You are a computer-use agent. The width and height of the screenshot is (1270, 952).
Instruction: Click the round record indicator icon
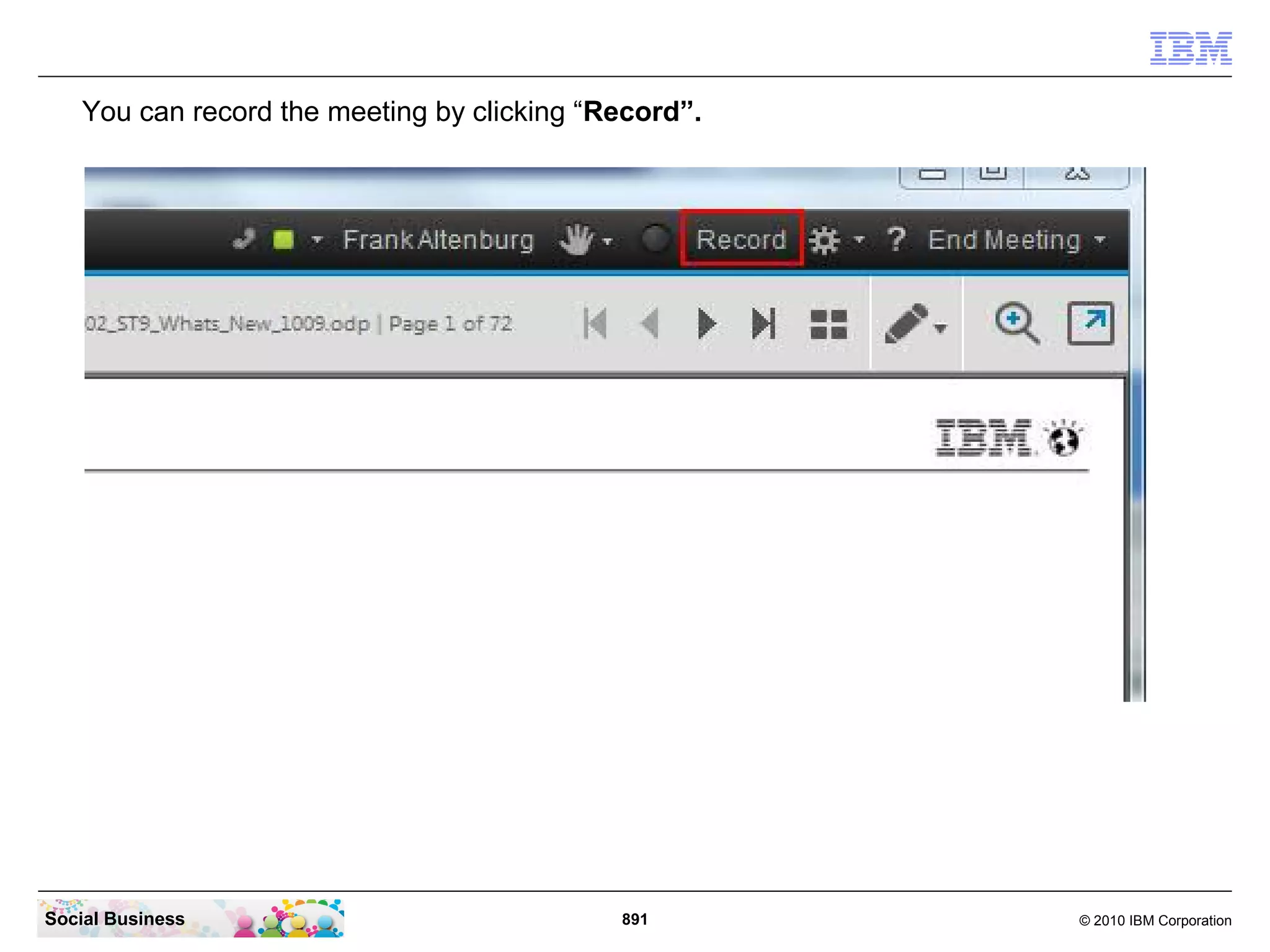[x=655, y=239]
